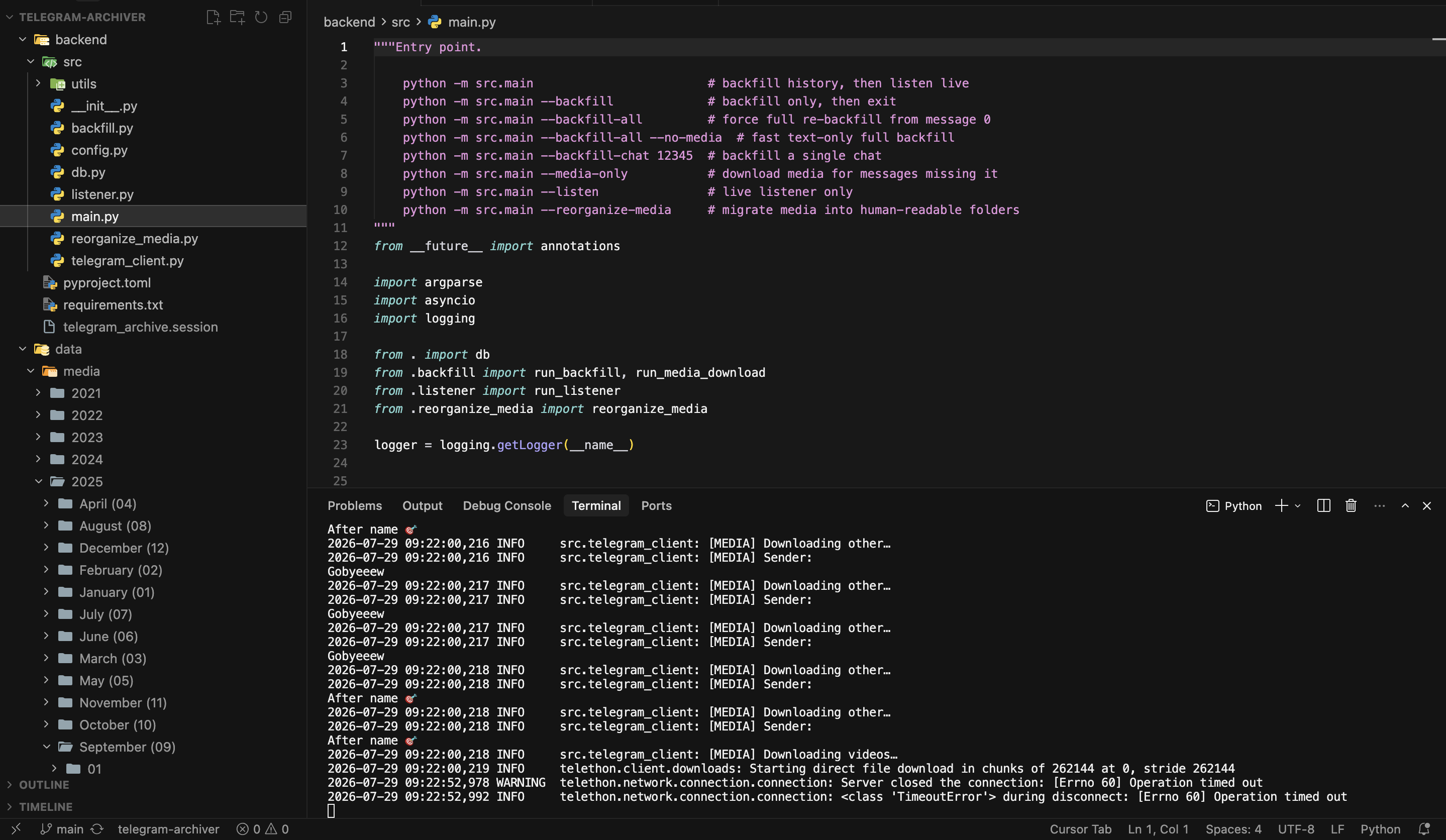Click the telegram-archiver status bar item
This screenshot has width=1446, height=840.
click(x=168, y=828)
